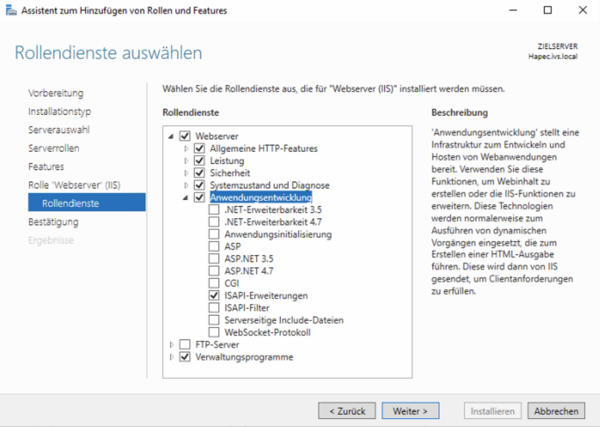Tick the ASP checkbox
This screenshot has height=427, width=600.
point(214,246)
